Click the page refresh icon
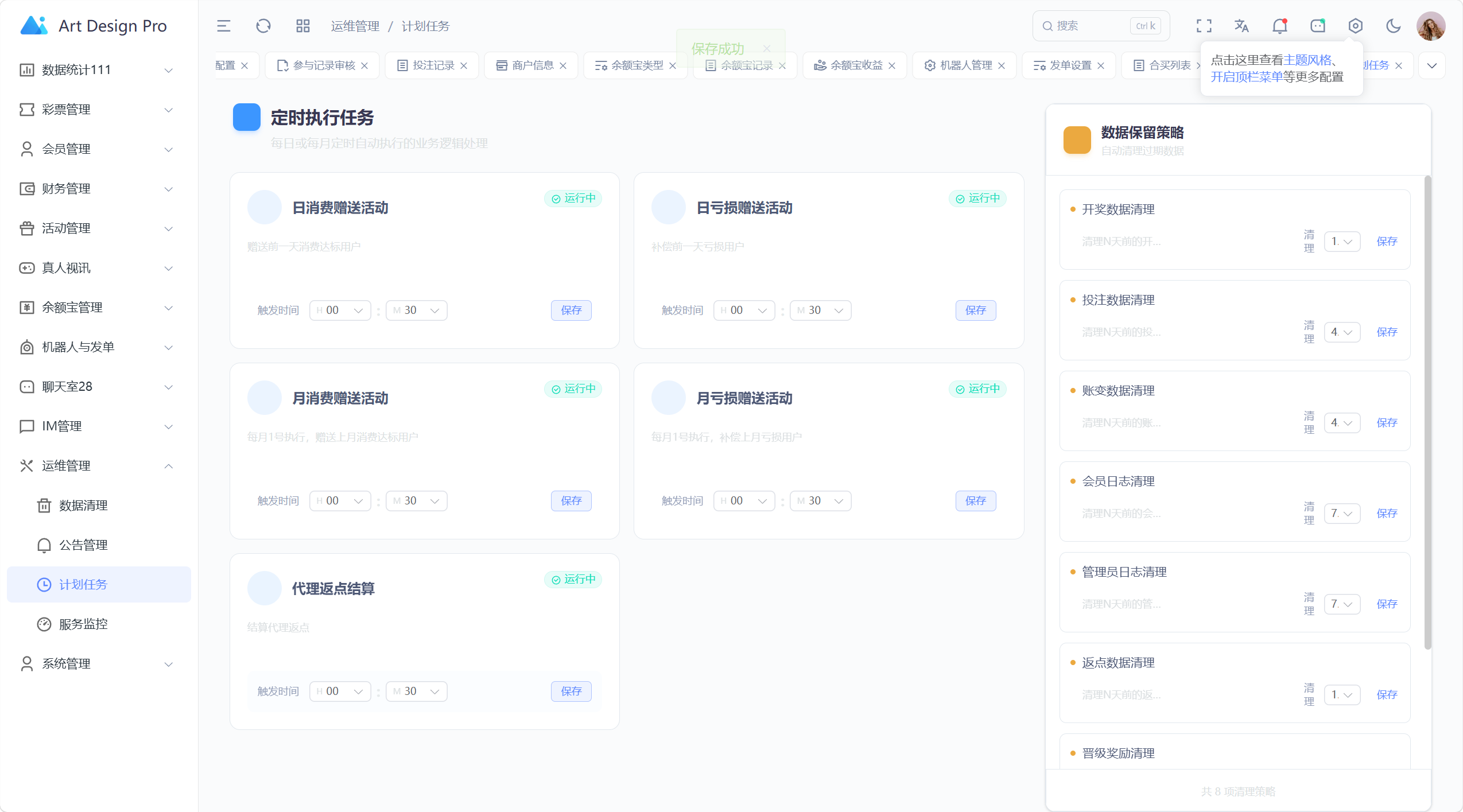The width and height of the screenshot is (1463, 812). tap(263, 26)
